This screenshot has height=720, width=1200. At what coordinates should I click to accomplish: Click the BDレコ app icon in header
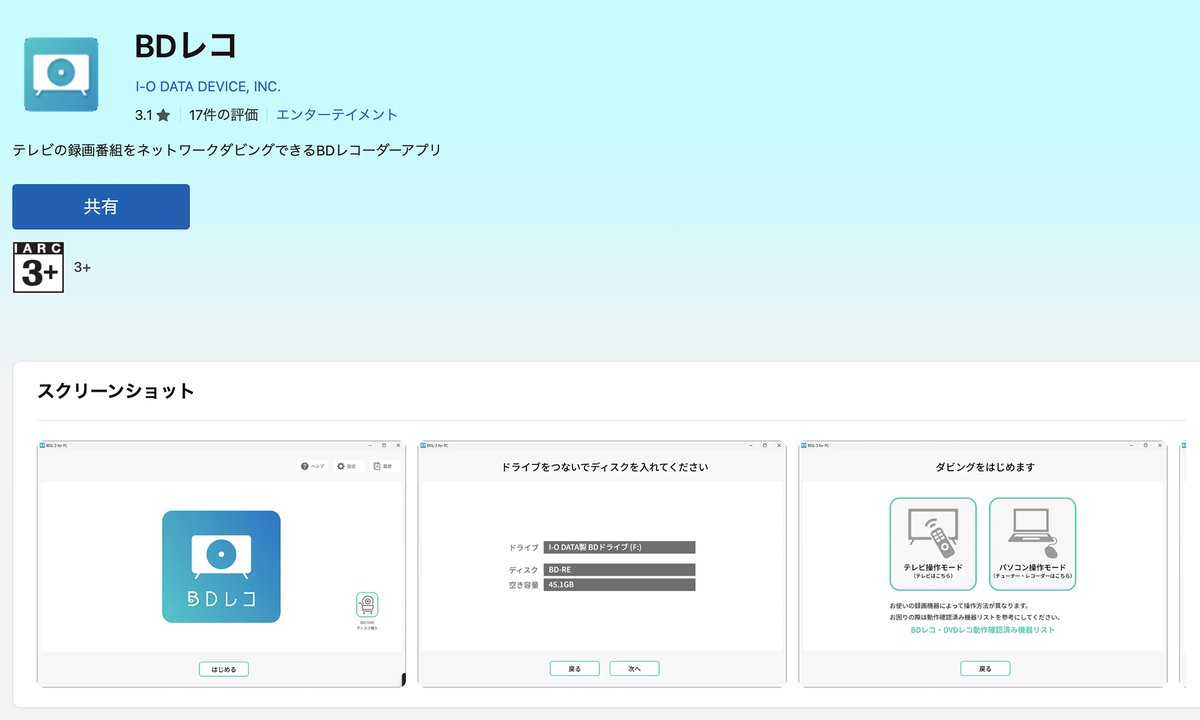click(61, 74)
